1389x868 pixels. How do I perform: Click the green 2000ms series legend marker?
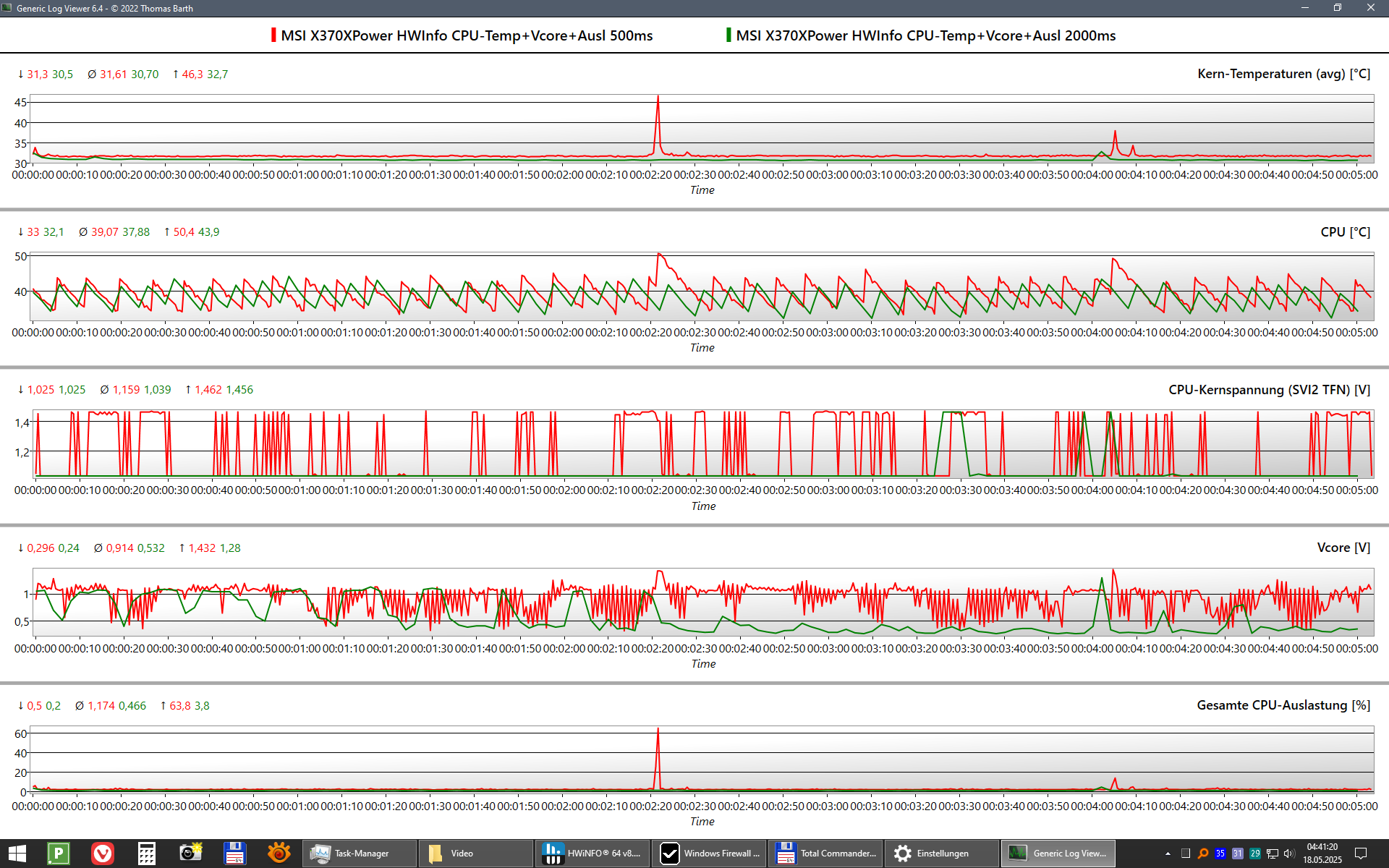729,35
